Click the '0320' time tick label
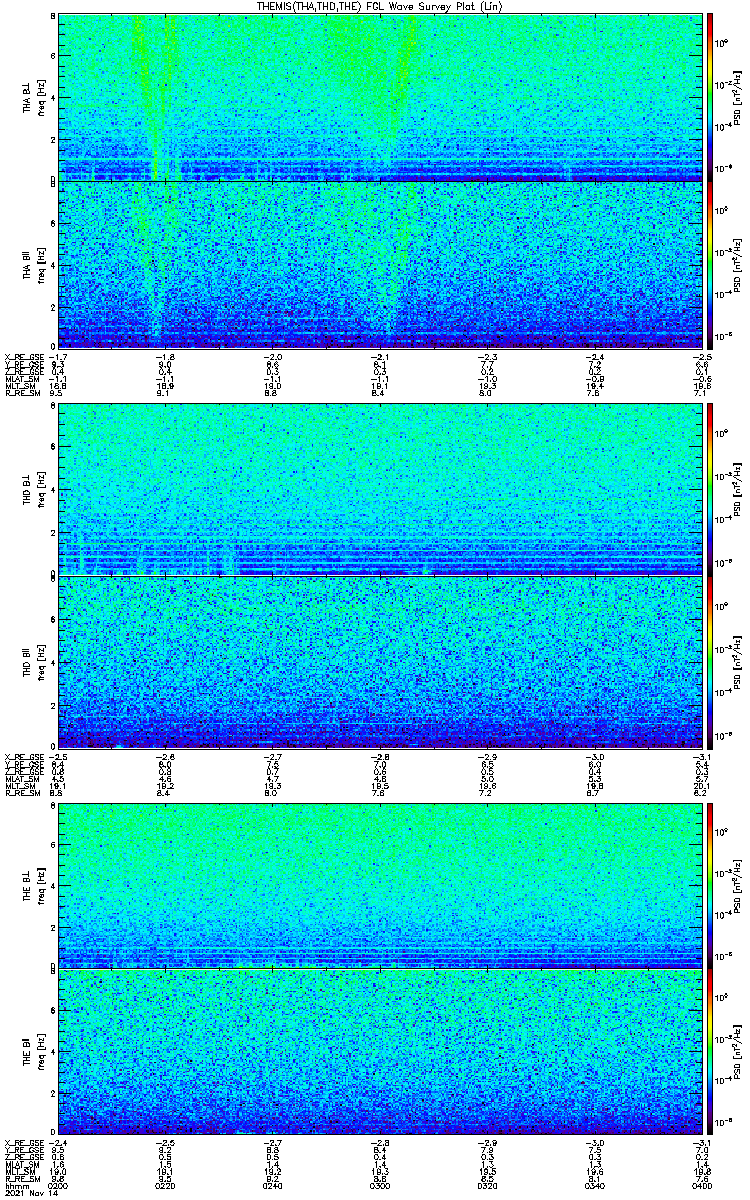Viewport: 750px width, 1200px height. click(486, 1185)
